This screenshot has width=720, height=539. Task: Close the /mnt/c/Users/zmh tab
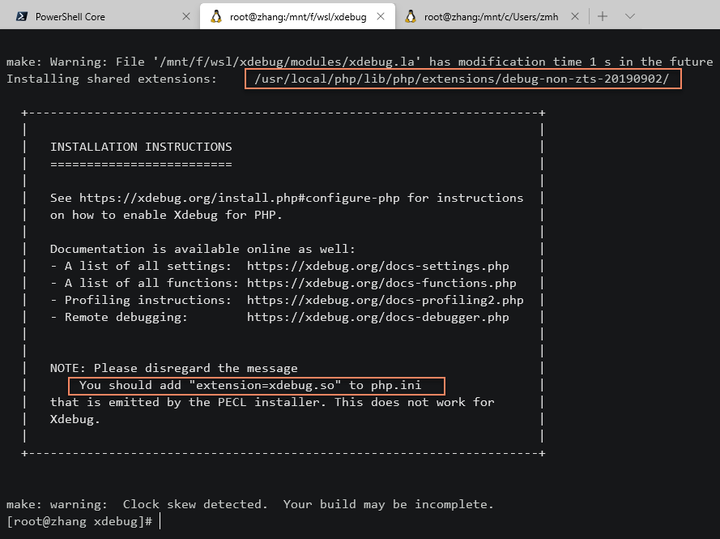(x=575, y=17)
